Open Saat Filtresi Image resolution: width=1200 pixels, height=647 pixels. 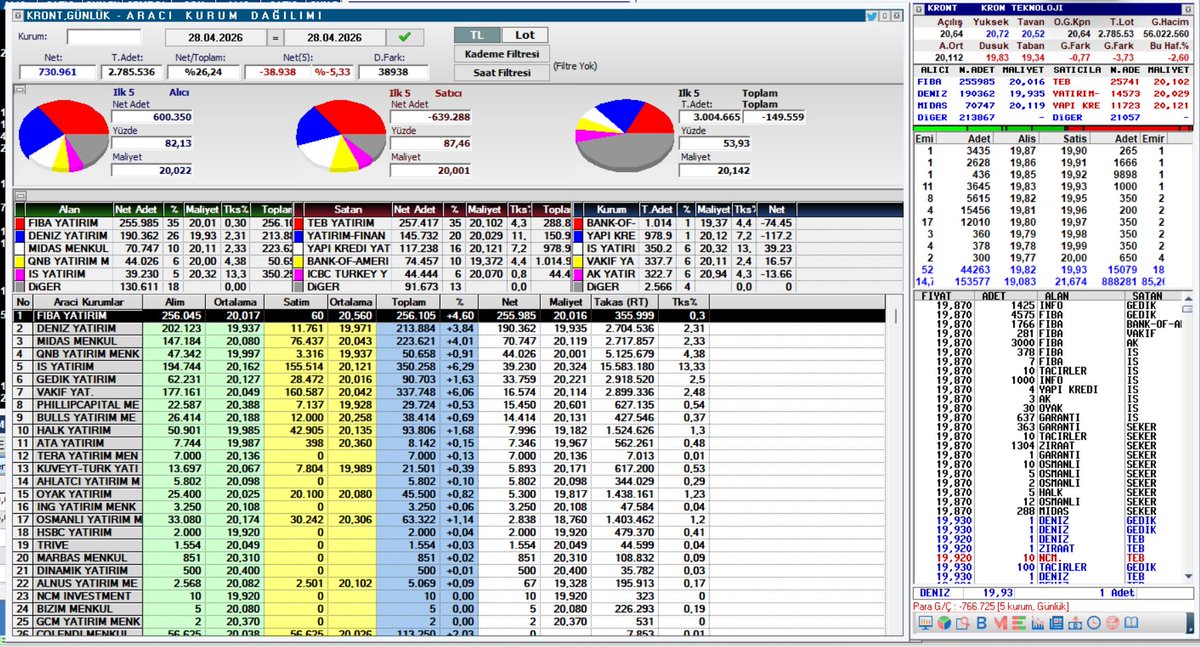[502, 72]
